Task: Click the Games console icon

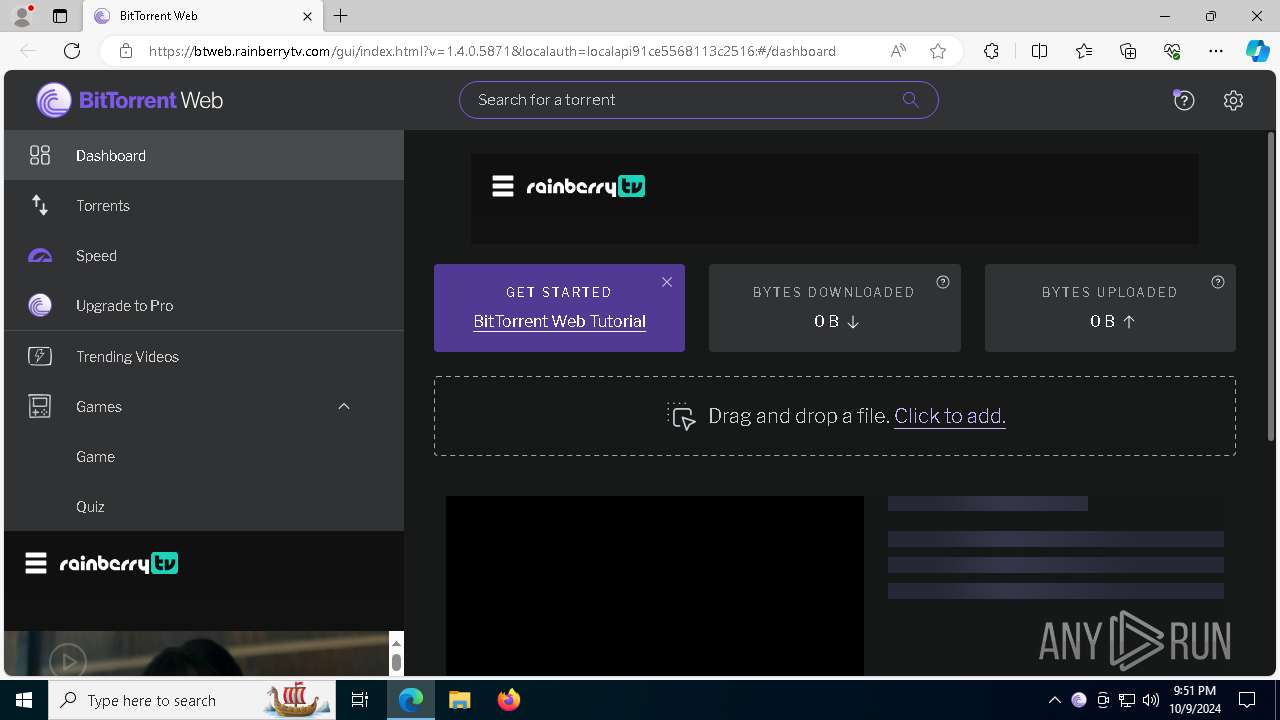Action: coord(40,406)
